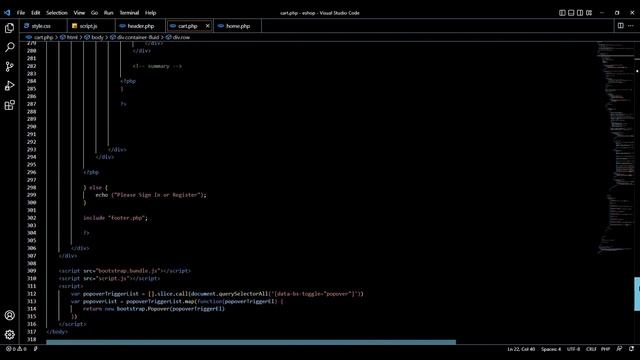
Task: Click the horizontal scrollbar of the editor
Action: (251, 342)
